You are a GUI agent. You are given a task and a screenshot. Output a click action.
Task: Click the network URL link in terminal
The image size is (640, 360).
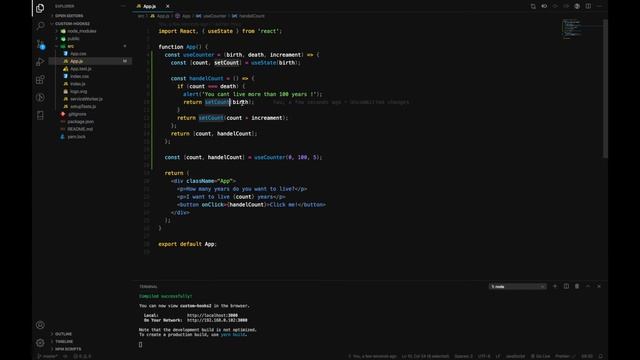(217, 320)
